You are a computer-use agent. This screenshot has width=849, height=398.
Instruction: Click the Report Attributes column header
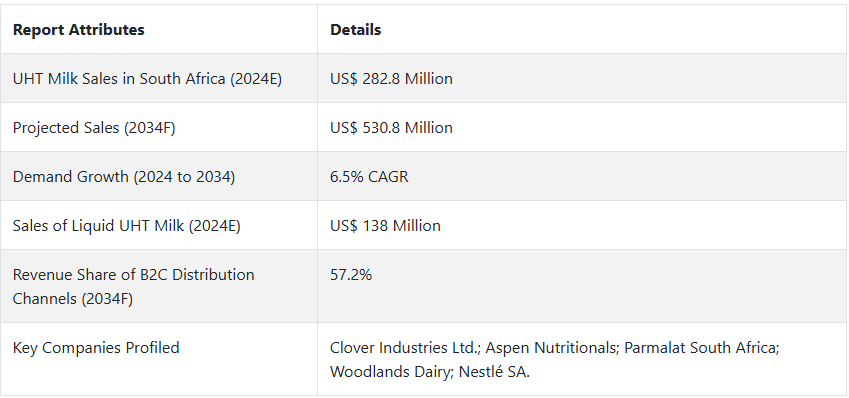click(79, 30)
